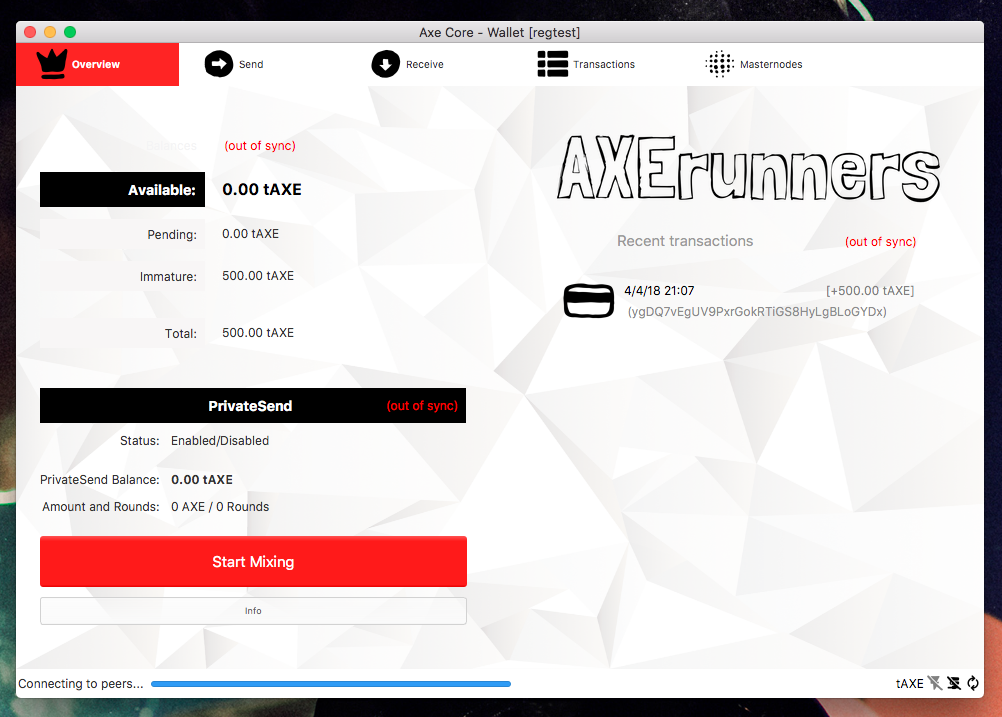
Task: Click out of sync warning beside Balances
Action: click(x=260, y=146)
